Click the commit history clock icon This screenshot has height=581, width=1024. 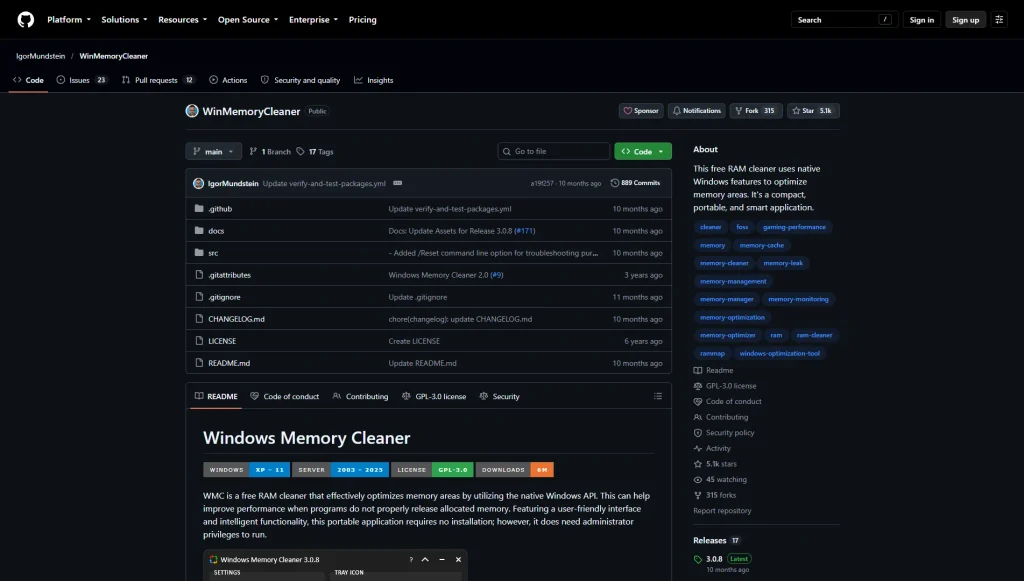[x=615, y=183]
